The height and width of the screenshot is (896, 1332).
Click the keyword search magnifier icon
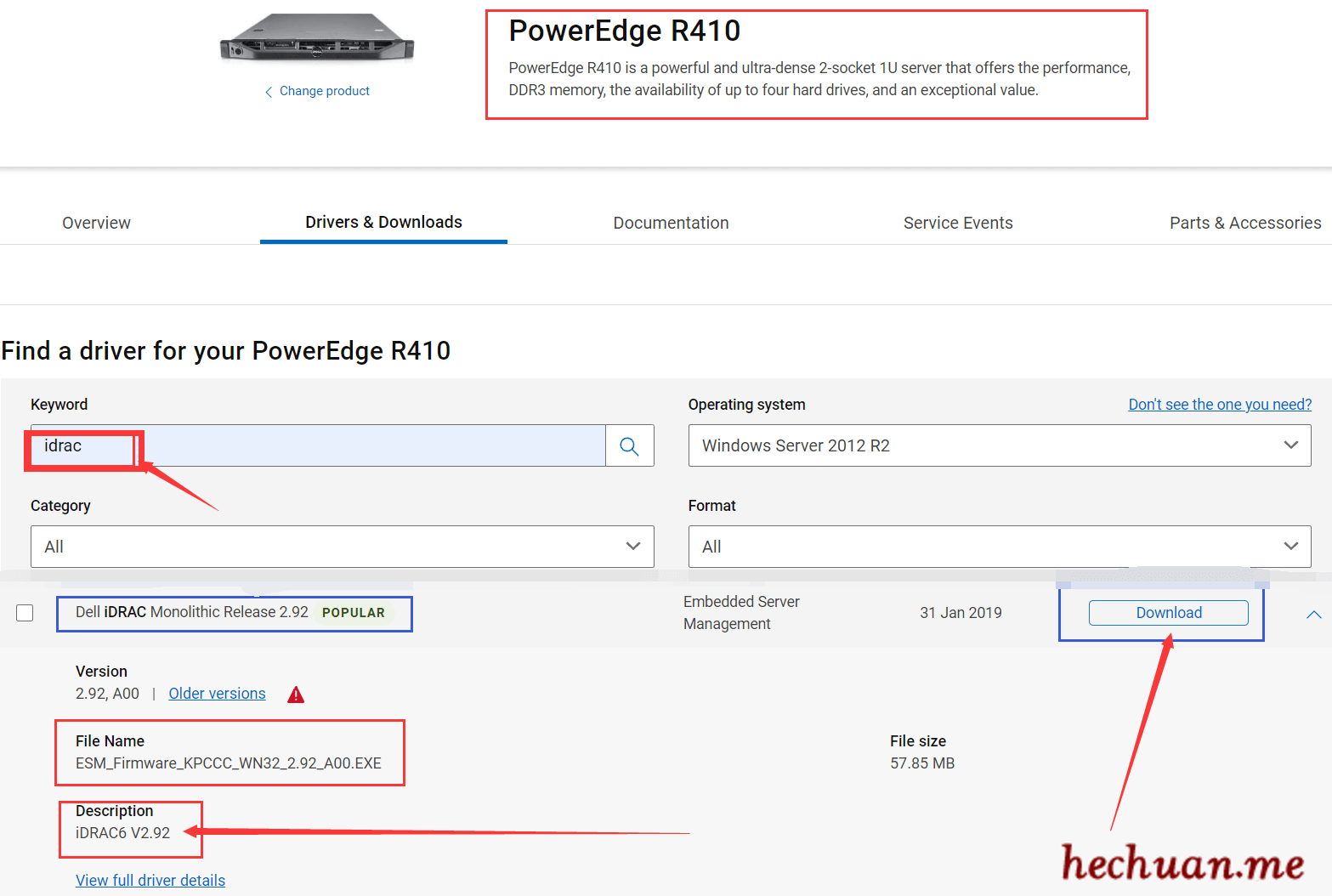pos(629,446)
